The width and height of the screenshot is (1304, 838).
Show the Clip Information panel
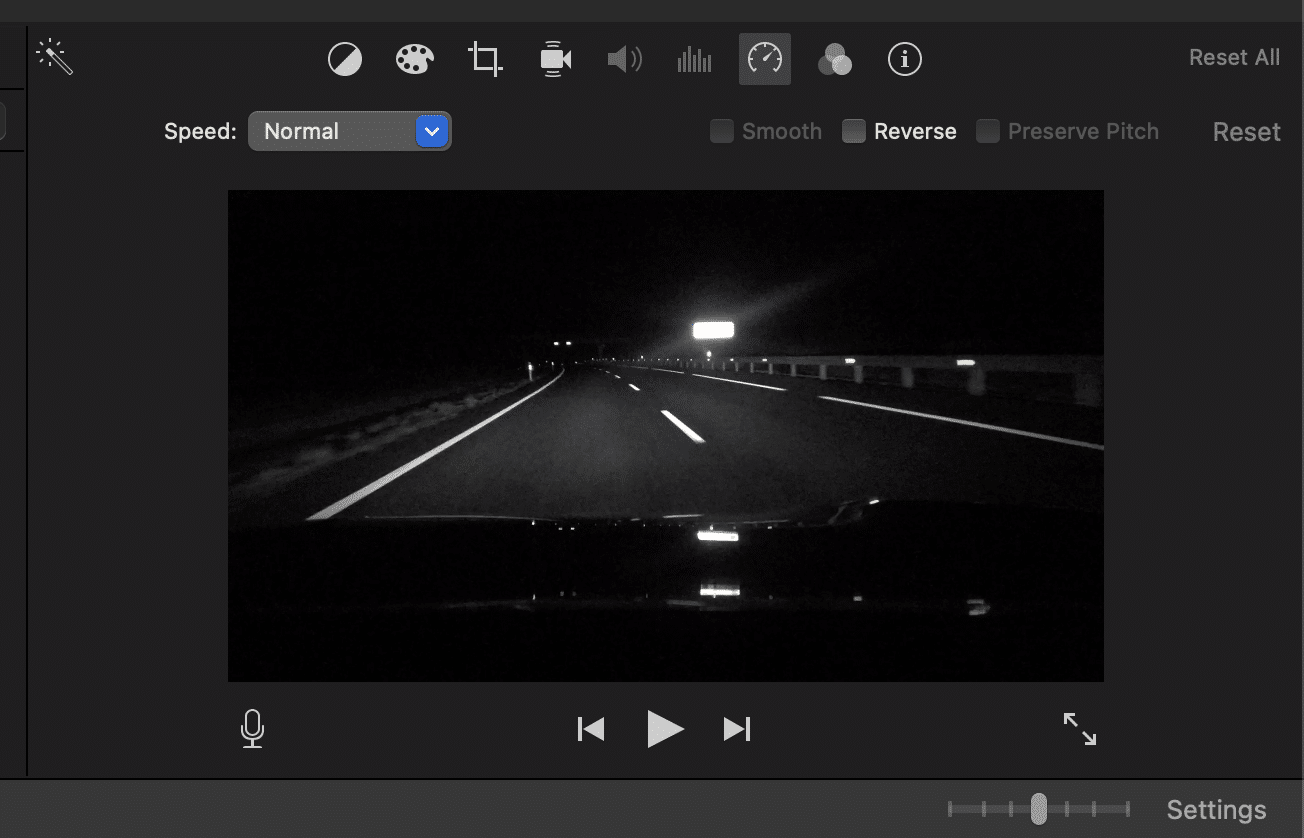904,59
